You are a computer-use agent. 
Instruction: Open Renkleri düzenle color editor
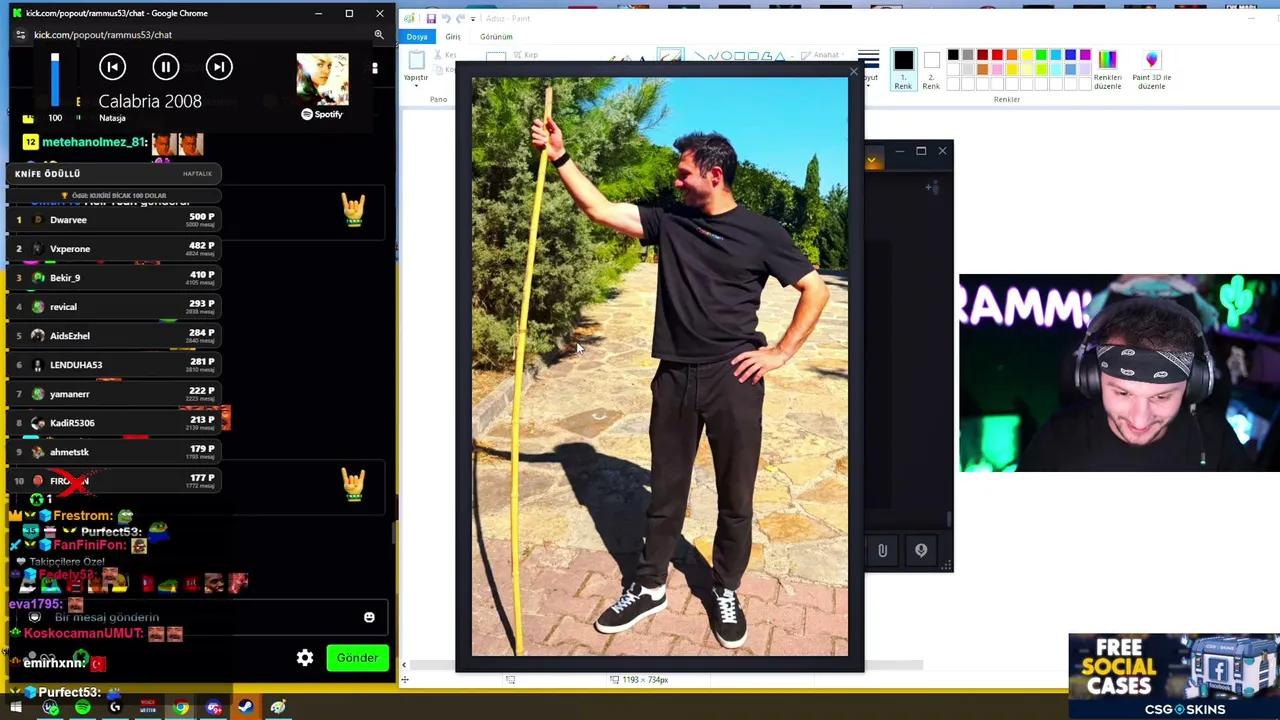pos(1107,70)
